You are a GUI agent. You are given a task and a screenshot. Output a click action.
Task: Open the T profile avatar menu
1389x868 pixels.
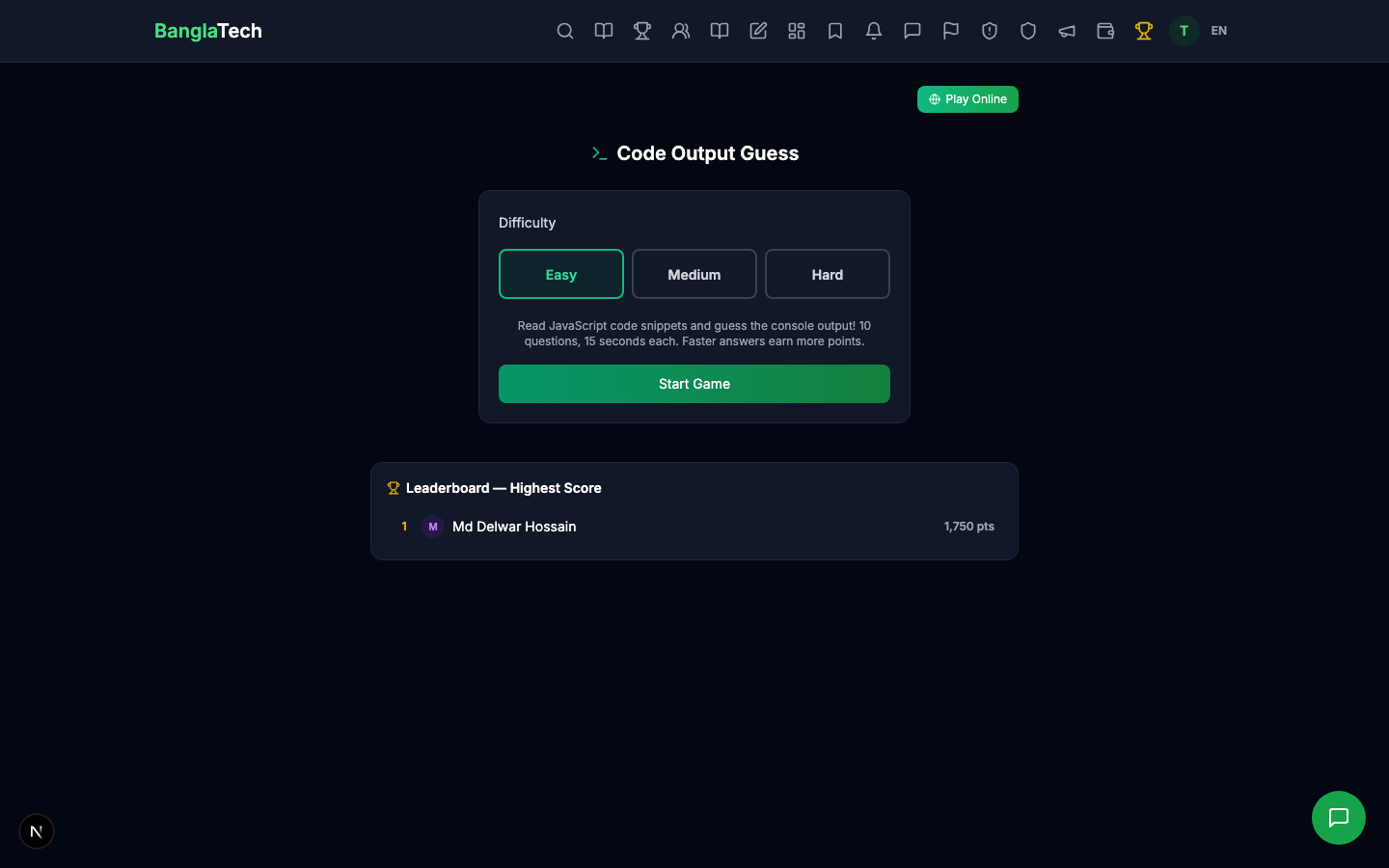(x=1184, y=31)
